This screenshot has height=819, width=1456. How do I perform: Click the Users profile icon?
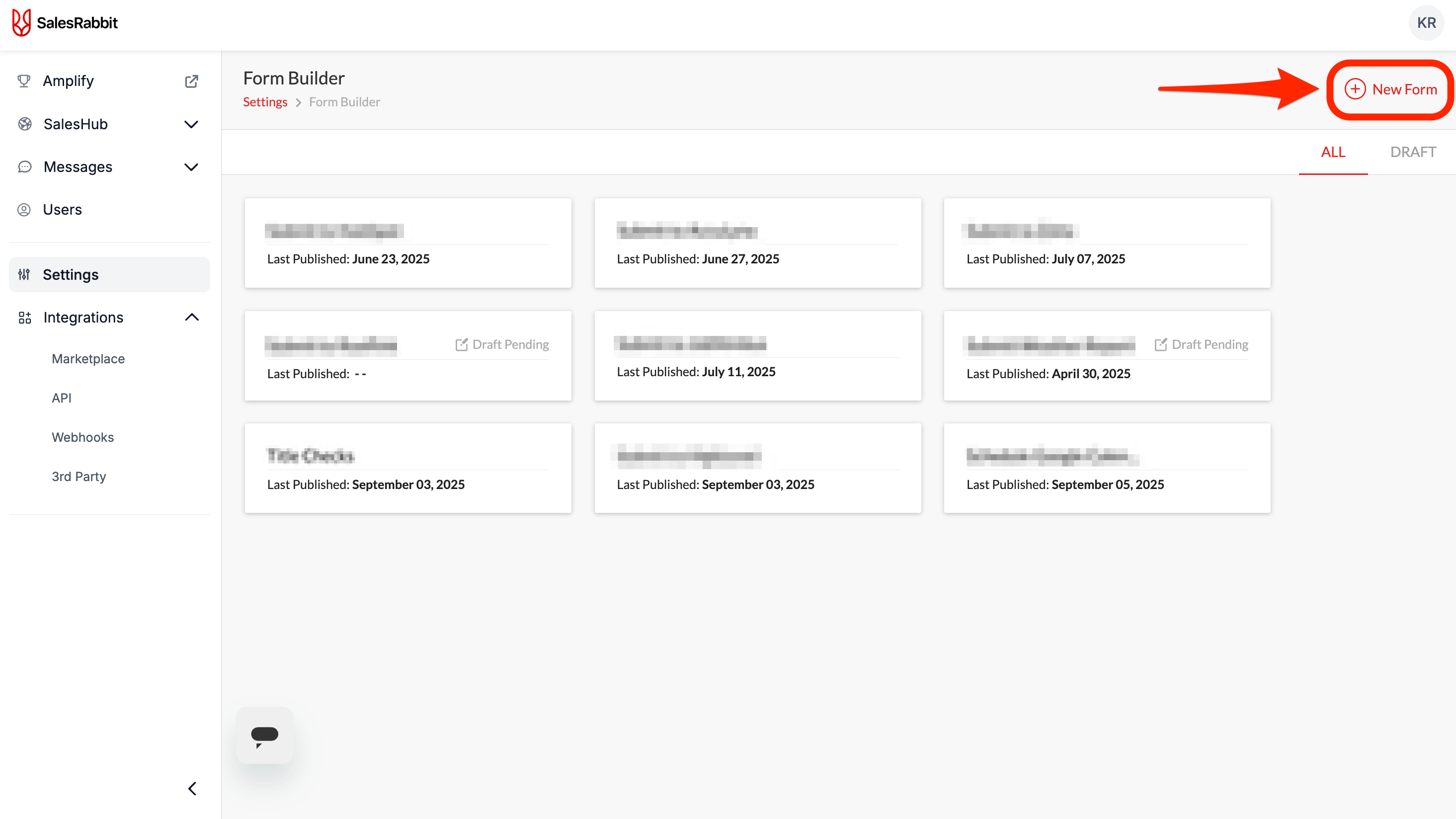24,210
